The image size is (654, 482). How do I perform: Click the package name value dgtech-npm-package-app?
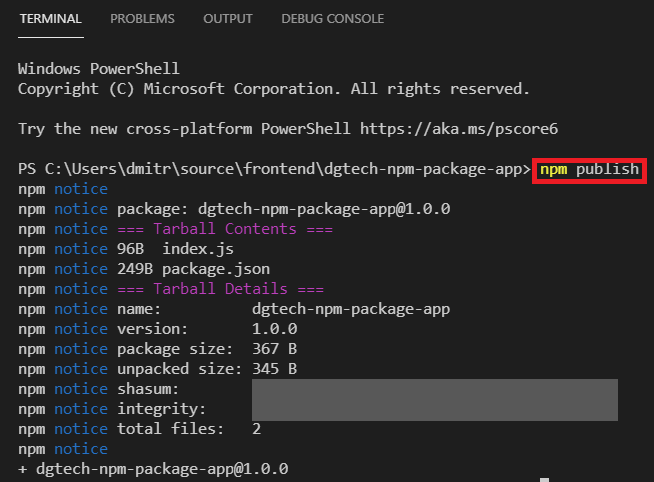(x=350, y=309)
